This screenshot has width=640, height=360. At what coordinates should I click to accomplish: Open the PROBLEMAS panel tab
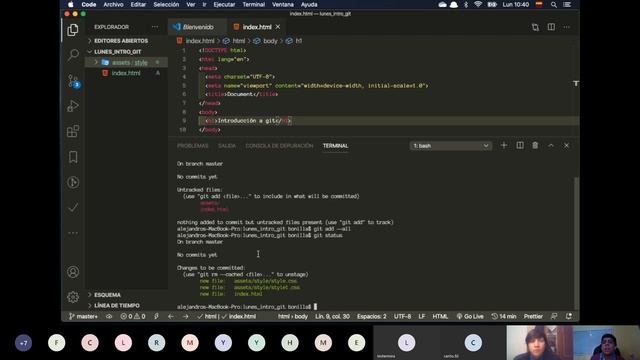coord(193,146)
